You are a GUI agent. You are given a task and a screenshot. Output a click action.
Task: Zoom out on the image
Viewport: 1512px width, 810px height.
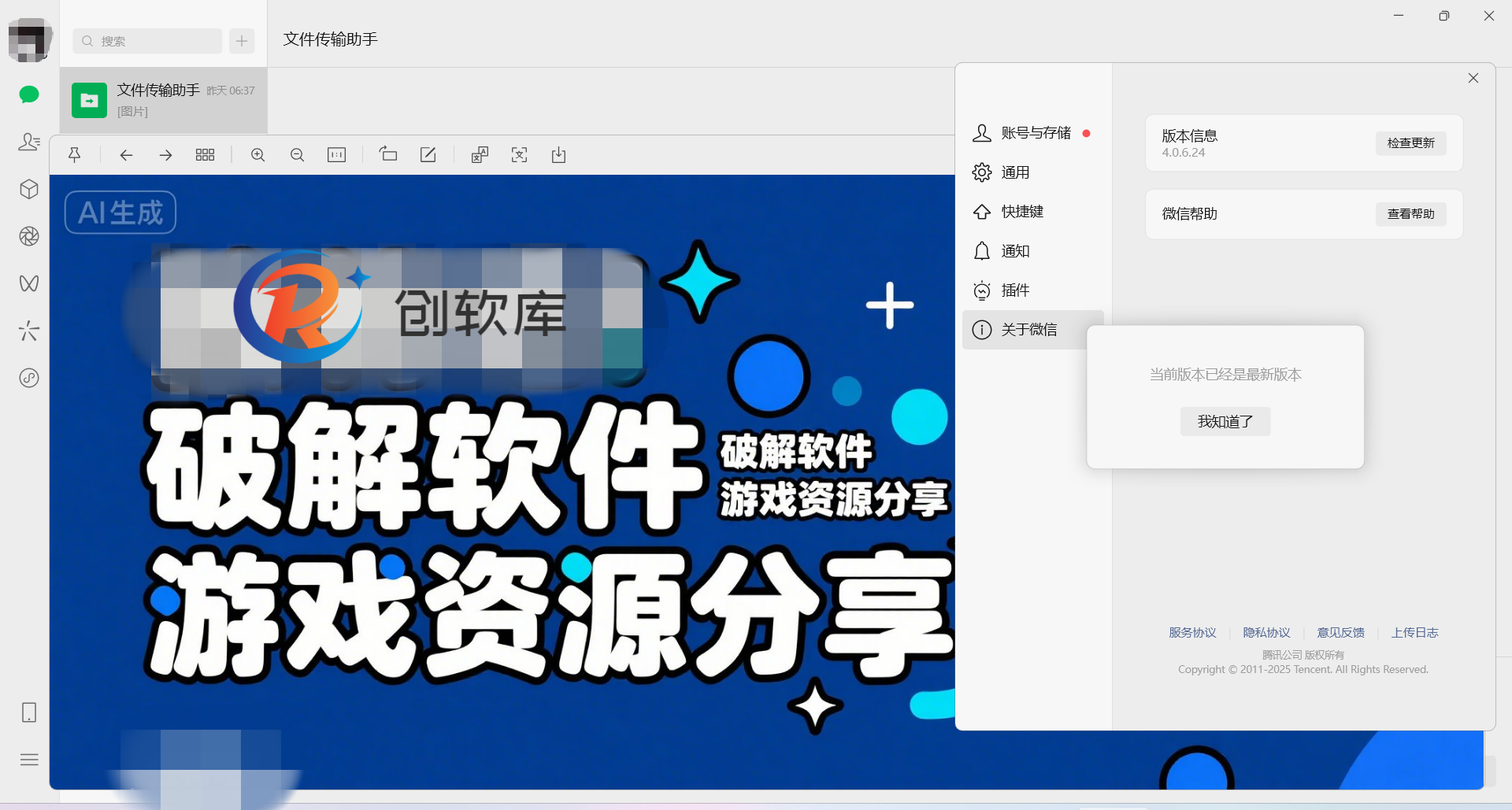point(297,155)
